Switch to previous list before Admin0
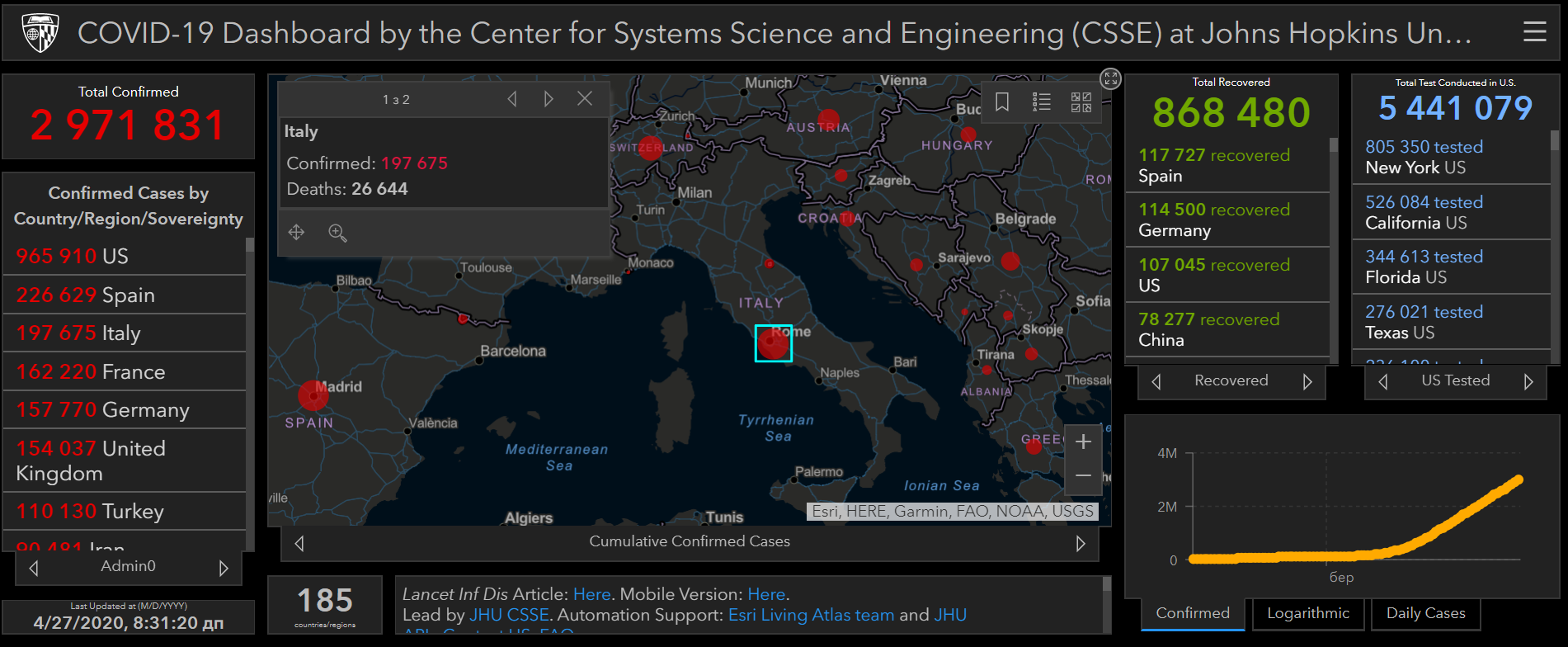The width and height of the screenshot is (1568, 647). pos(34,568)
